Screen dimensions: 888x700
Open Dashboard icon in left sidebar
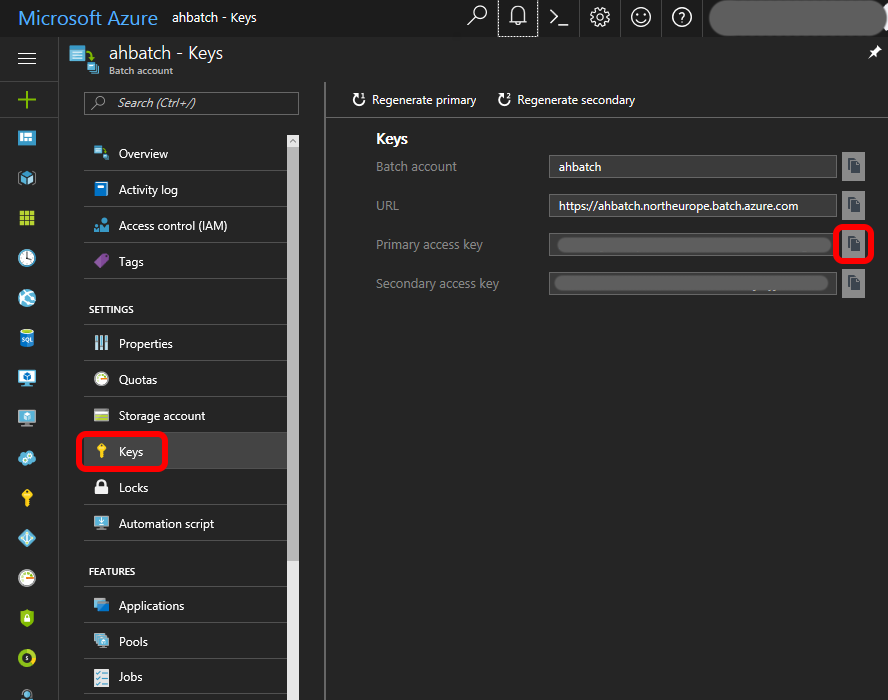pyautogui.click(x=27, y=138)
